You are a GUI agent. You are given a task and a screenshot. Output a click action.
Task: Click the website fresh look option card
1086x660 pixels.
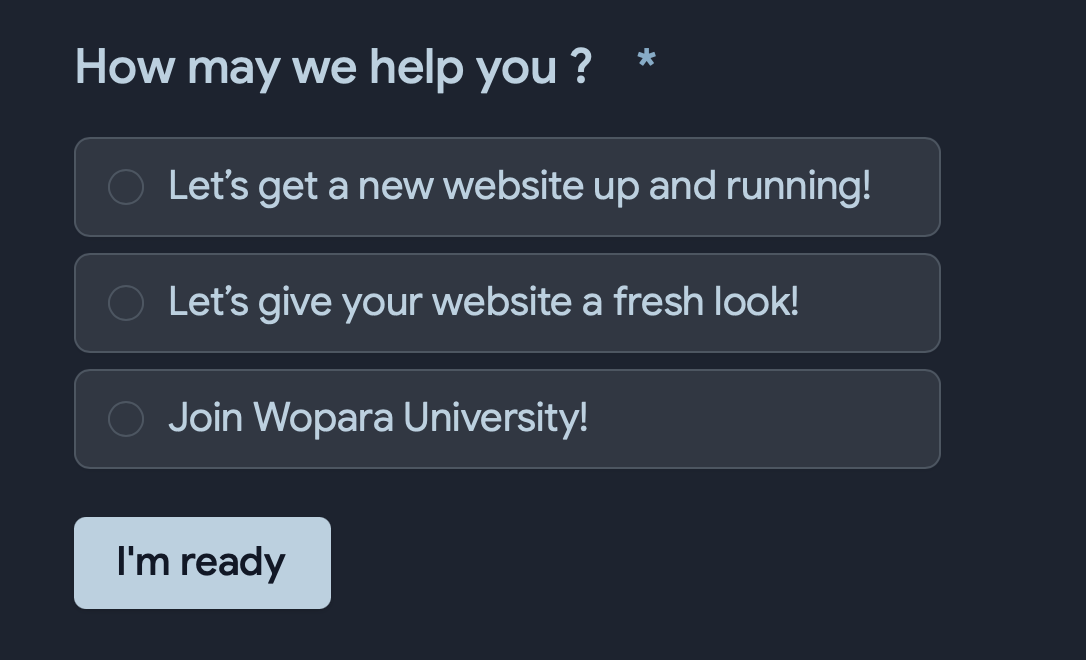(x=507, y=303)
